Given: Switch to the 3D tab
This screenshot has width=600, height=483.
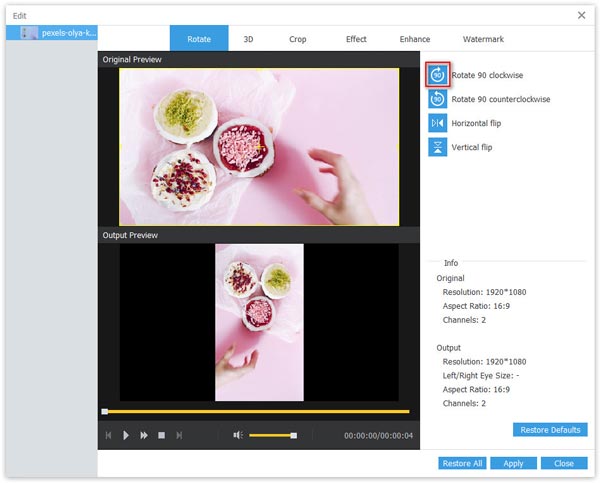Looking at the screenshot, I should (249, 39).
